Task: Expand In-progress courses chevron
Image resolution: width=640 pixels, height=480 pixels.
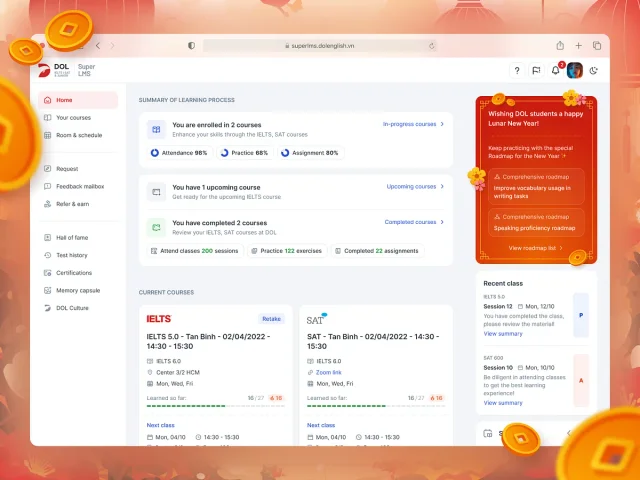Action: click(x=442, y=124)
